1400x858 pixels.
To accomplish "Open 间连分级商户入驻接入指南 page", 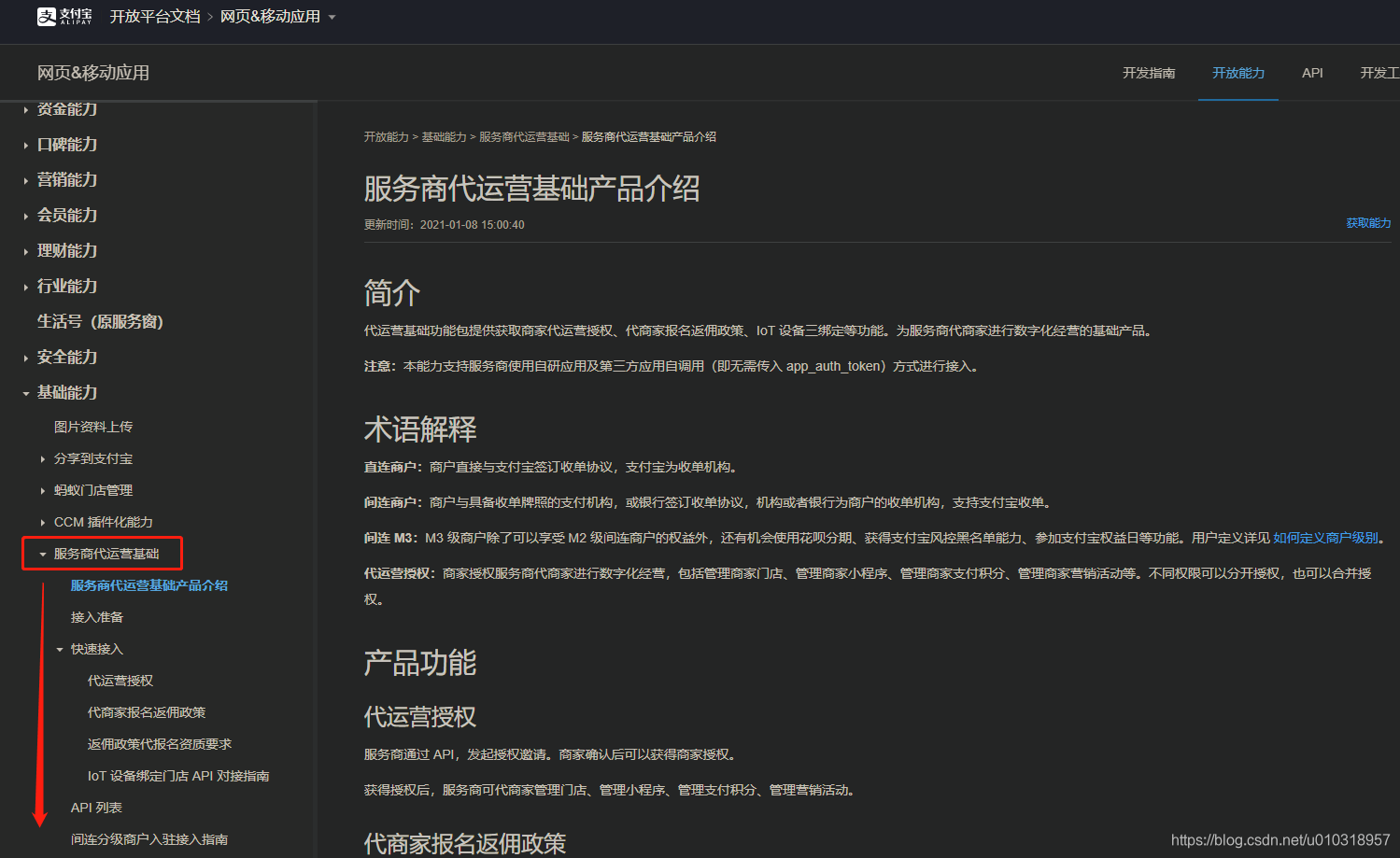I will (149, 839).
